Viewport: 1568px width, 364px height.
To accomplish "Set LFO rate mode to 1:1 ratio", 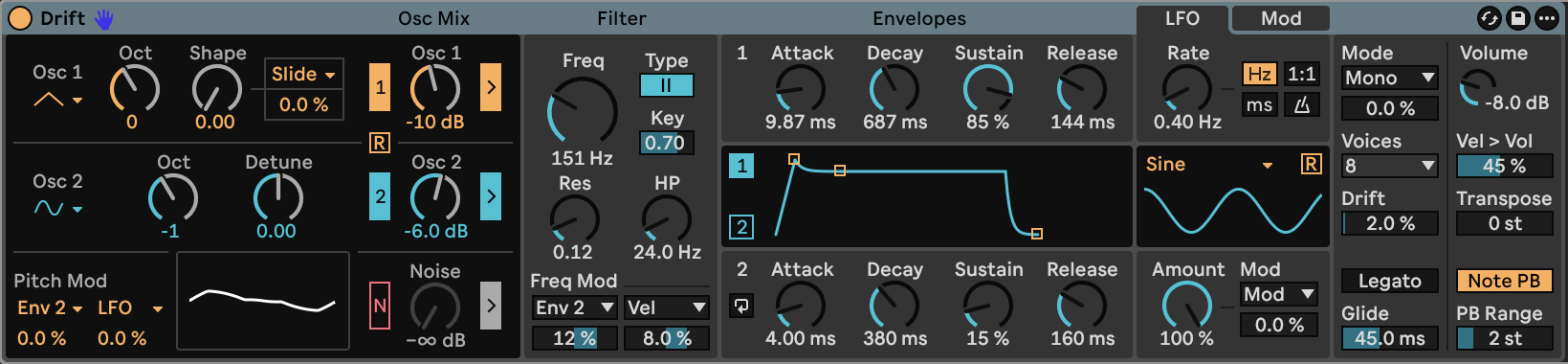I will coord(1301,74).
